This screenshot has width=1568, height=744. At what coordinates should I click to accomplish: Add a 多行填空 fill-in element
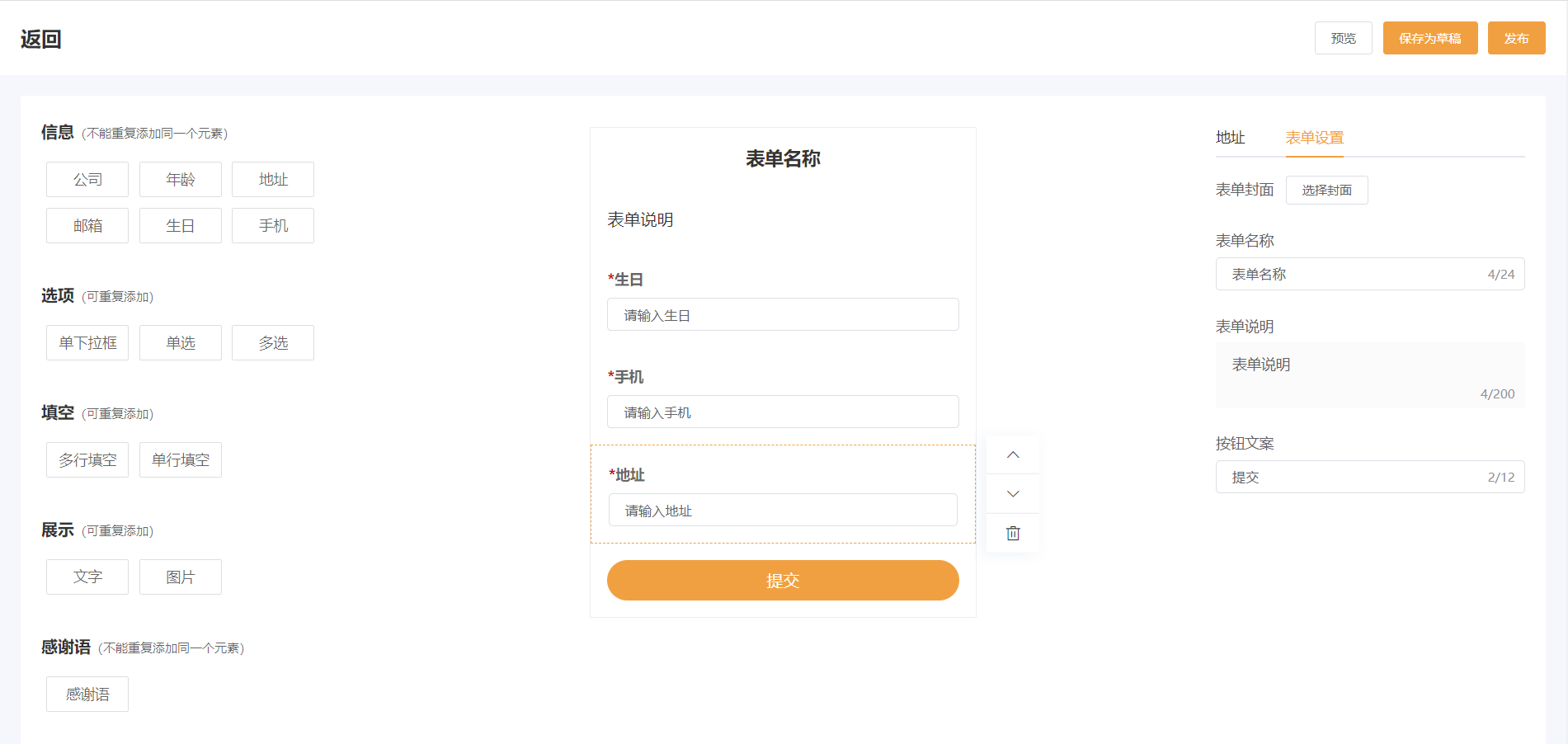[x=87, y=459]
